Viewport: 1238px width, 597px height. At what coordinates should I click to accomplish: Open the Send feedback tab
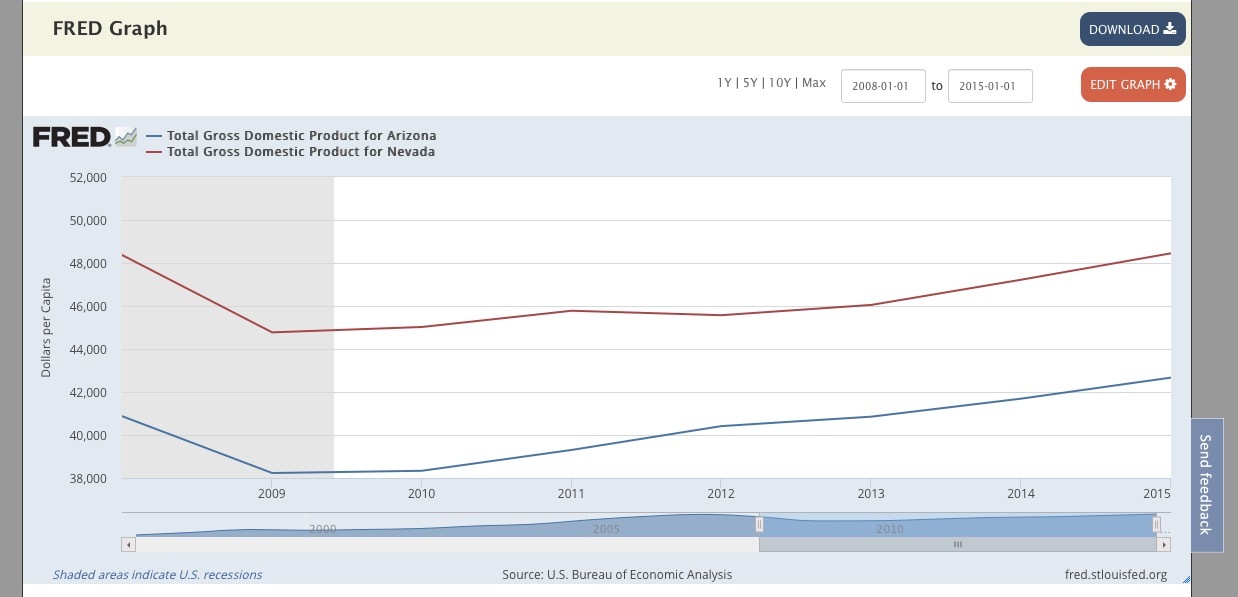[x=1205, y=484]
